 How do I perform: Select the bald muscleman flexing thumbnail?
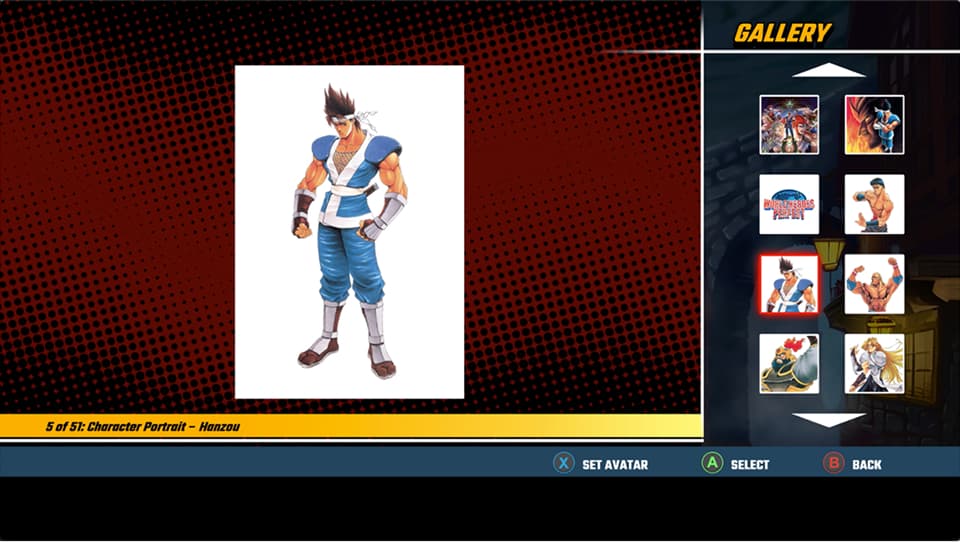tap(874, 284)
